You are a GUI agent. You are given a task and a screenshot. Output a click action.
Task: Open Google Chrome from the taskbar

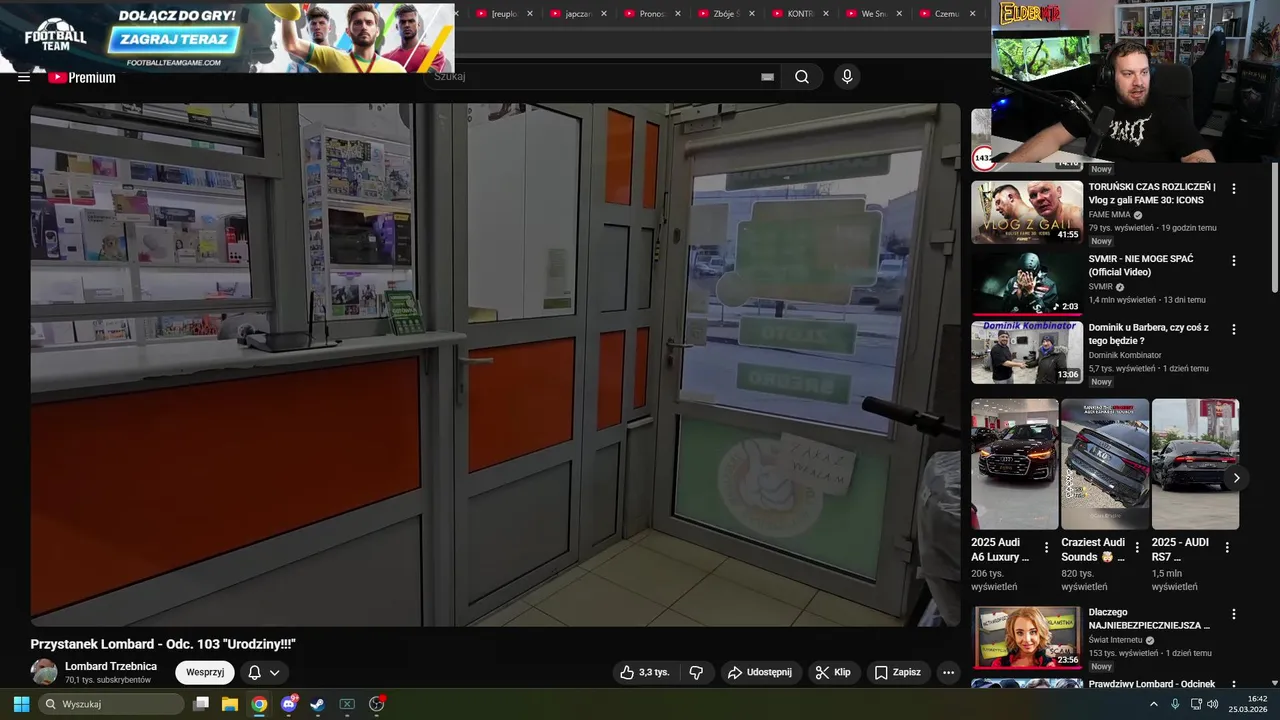259,704
